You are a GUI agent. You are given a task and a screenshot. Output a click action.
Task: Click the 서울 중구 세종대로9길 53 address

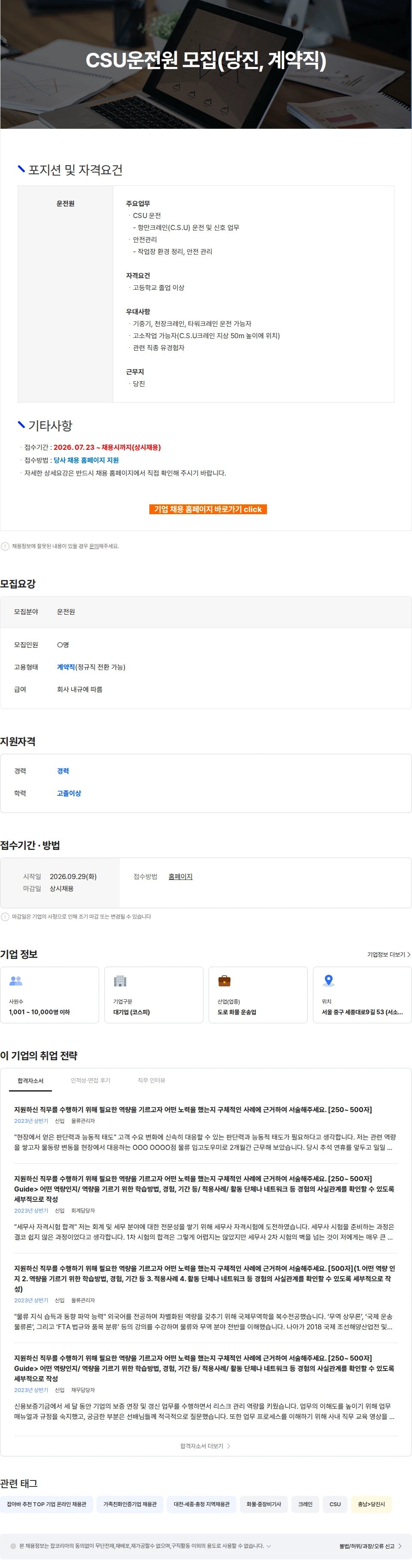click(x=362, y=1012)
